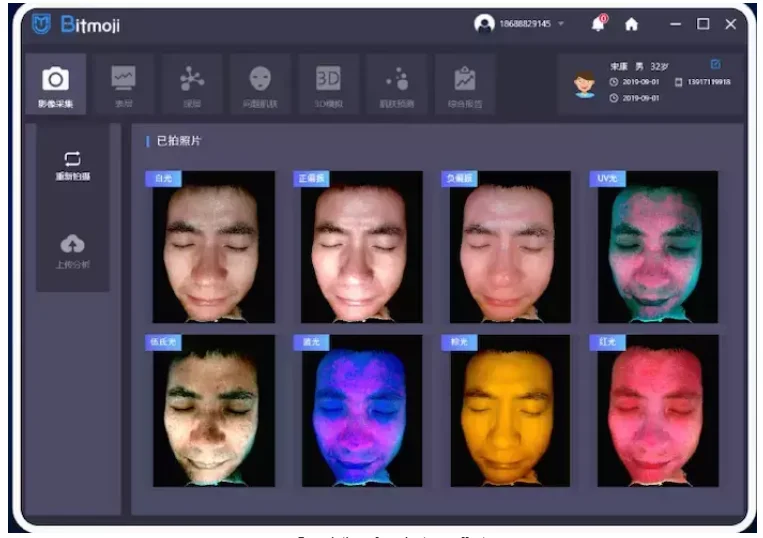The width and height of the screenshot is (763, 538).
Task: Expand the account dropdown next to phone number
Action: click(561, 24)
